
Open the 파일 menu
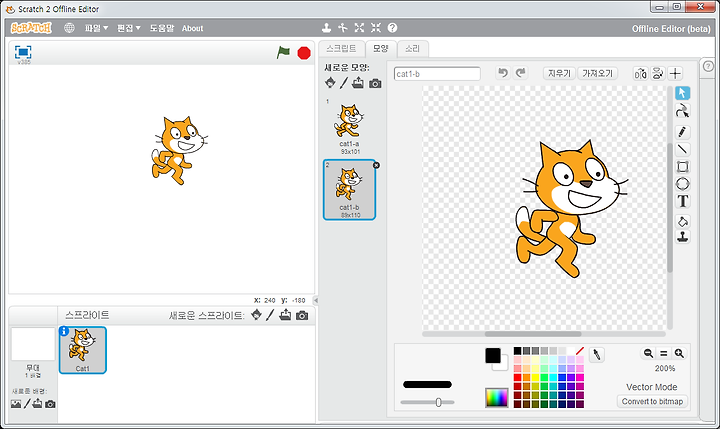[x=96, y=28]
